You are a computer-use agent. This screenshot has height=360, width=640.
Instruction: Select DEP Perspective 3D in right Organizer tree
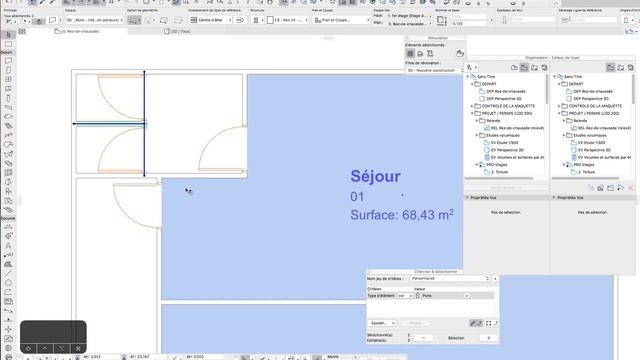[x=588, y=99]
